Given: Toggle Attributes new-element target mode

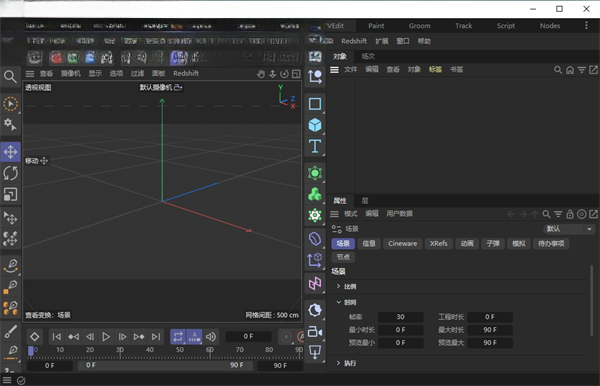Looking at the screenshot, I should coord(582,214).
